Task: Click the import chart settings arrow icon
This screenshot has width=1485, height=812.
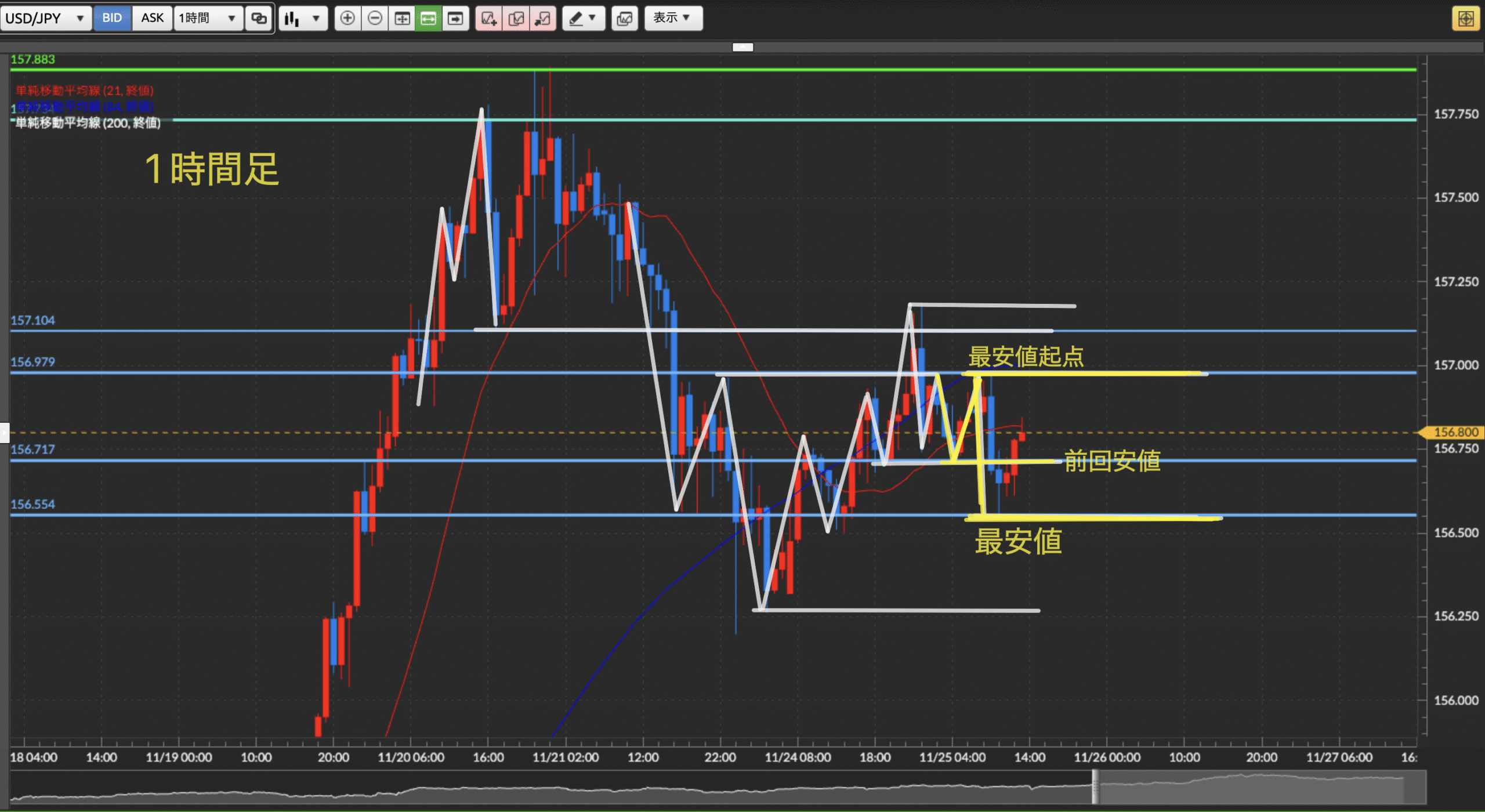Action: (543, 19)
